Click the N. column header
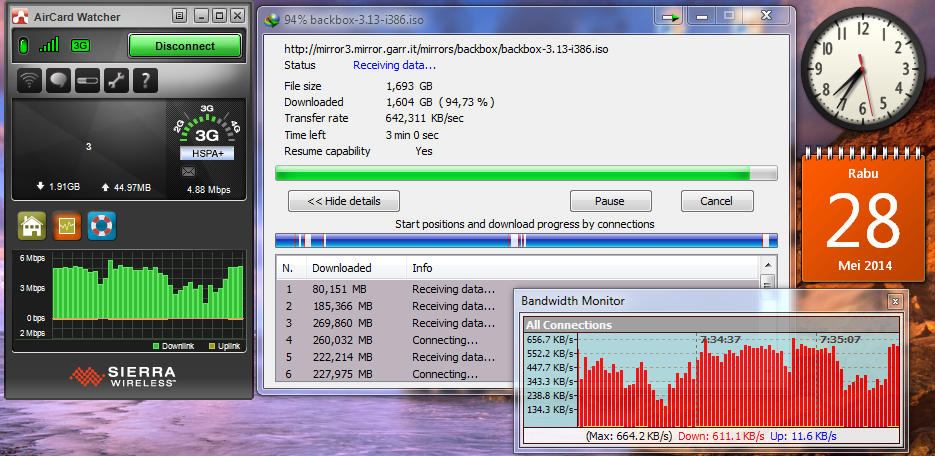 [x=292, y=268]
